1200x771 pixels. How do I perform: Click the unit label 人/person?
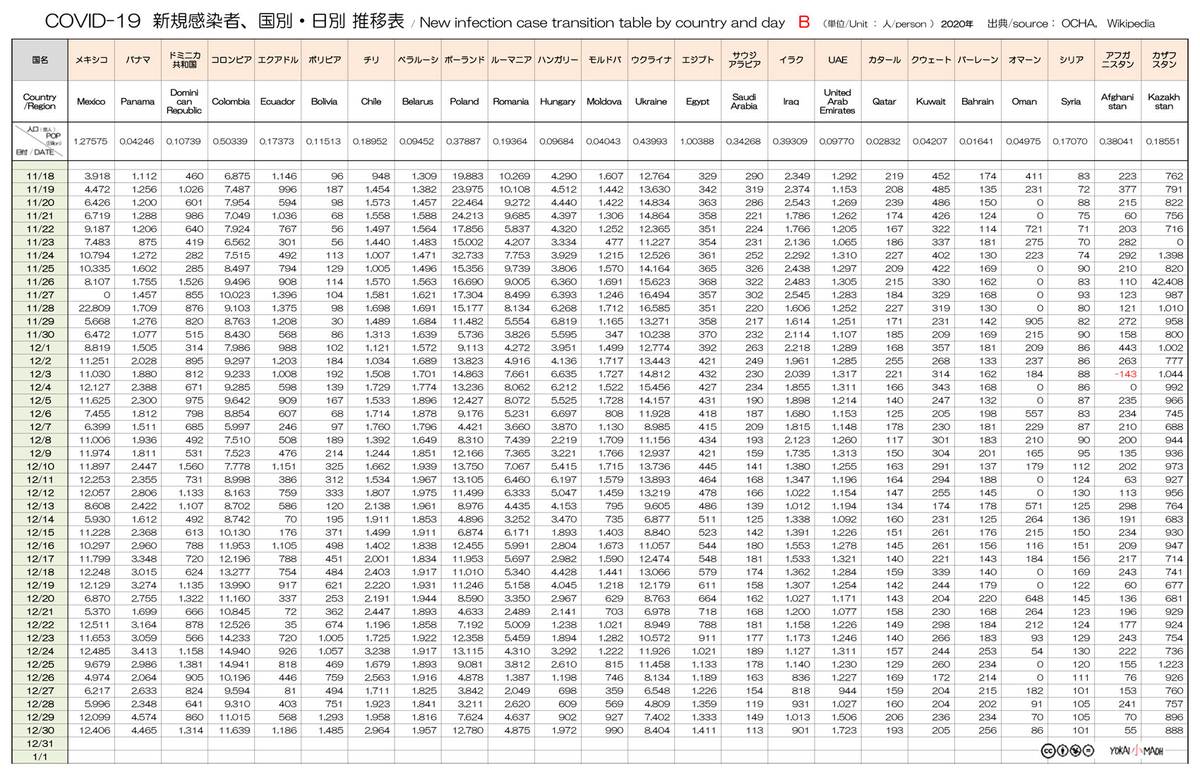point(909,22)
